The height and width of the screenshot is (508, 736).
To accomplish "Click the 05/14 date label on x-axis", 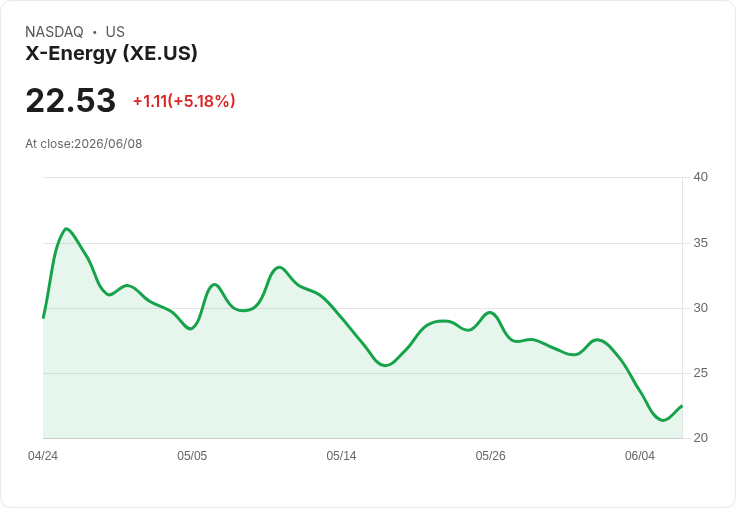I will [341, 456].
